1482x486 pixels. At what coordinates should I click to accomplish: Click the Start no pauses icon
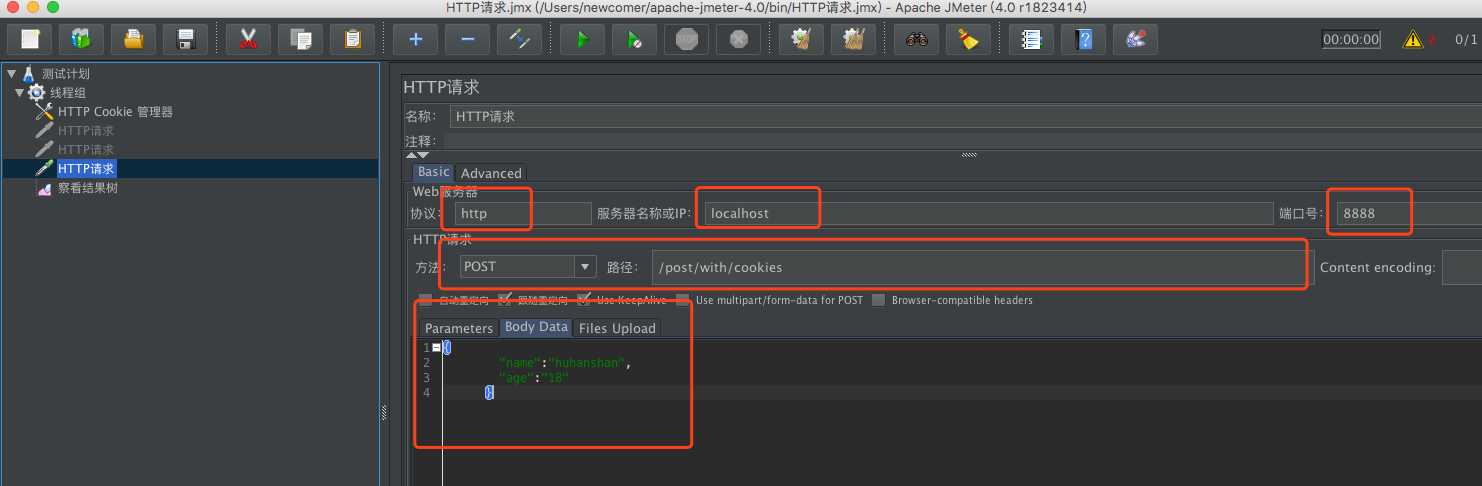[x=634, y=39]
